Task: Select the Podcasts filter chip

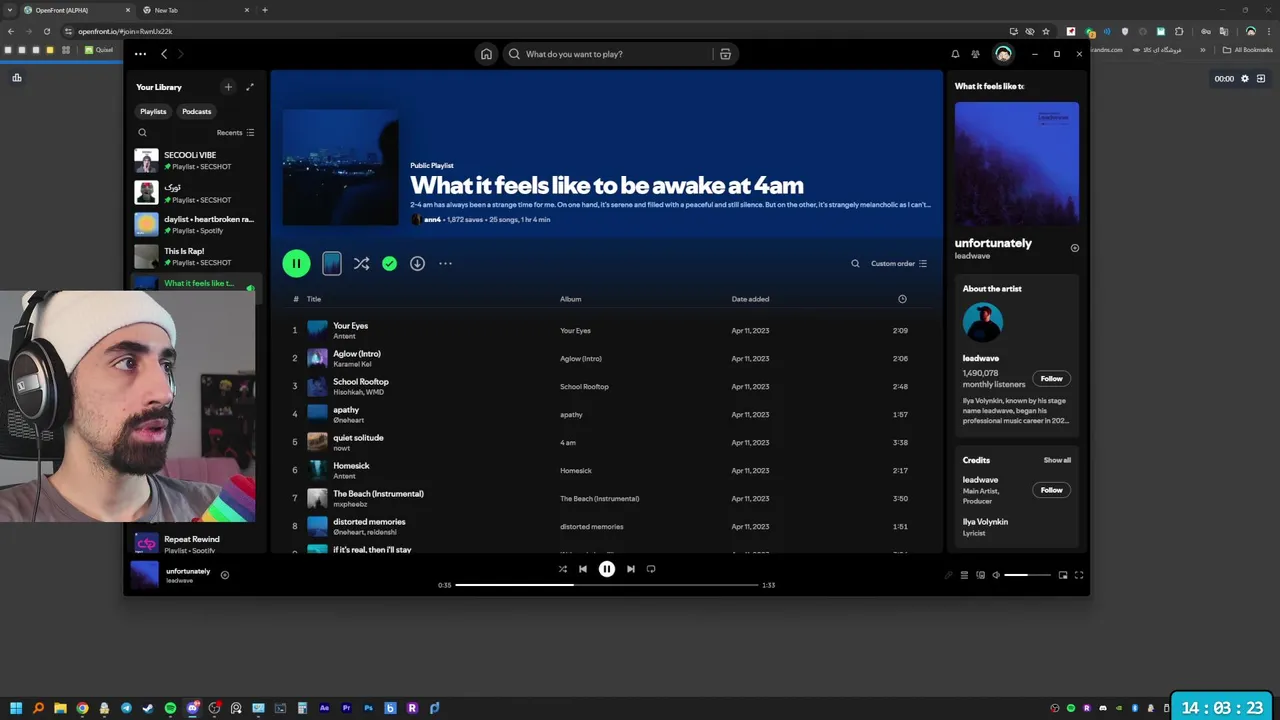Action: [196, 111]
